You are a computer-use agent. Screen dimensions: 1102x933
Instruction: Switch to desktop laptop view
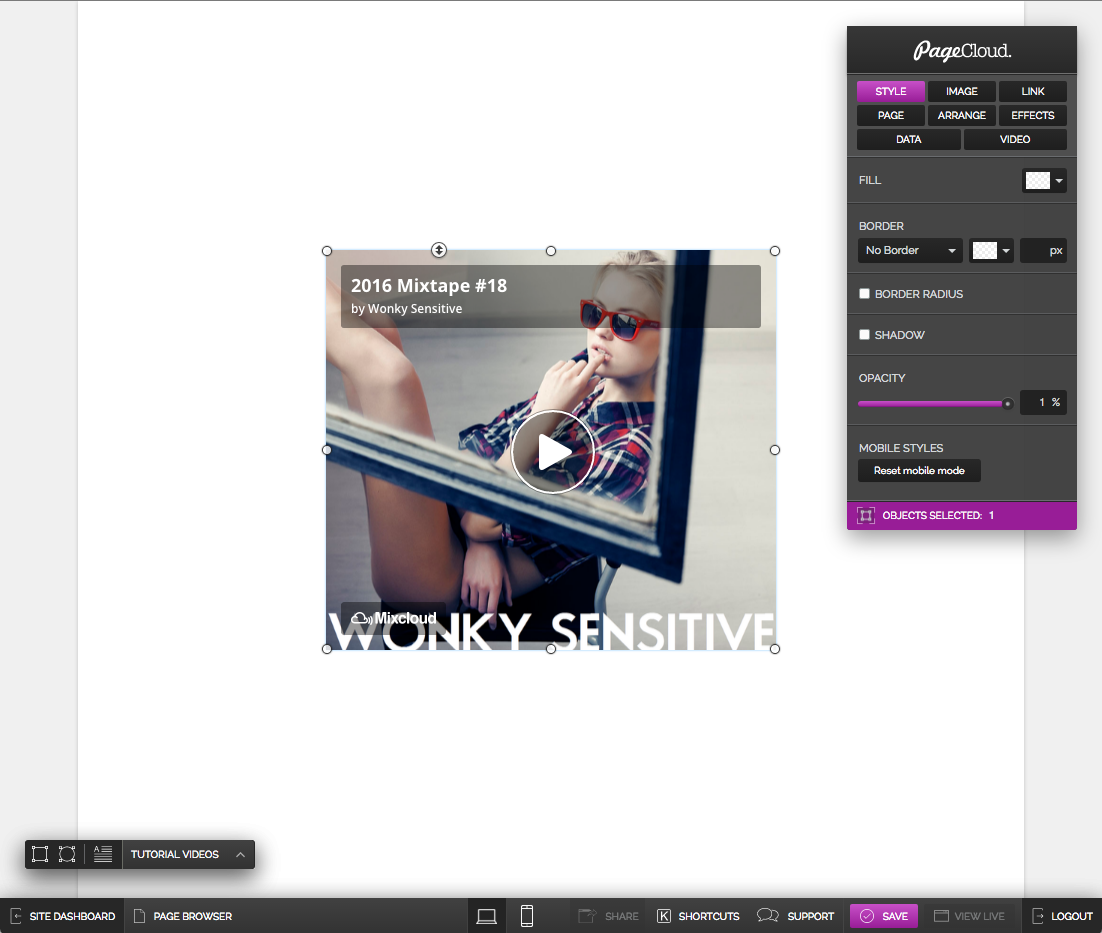(x=486, y=916)
